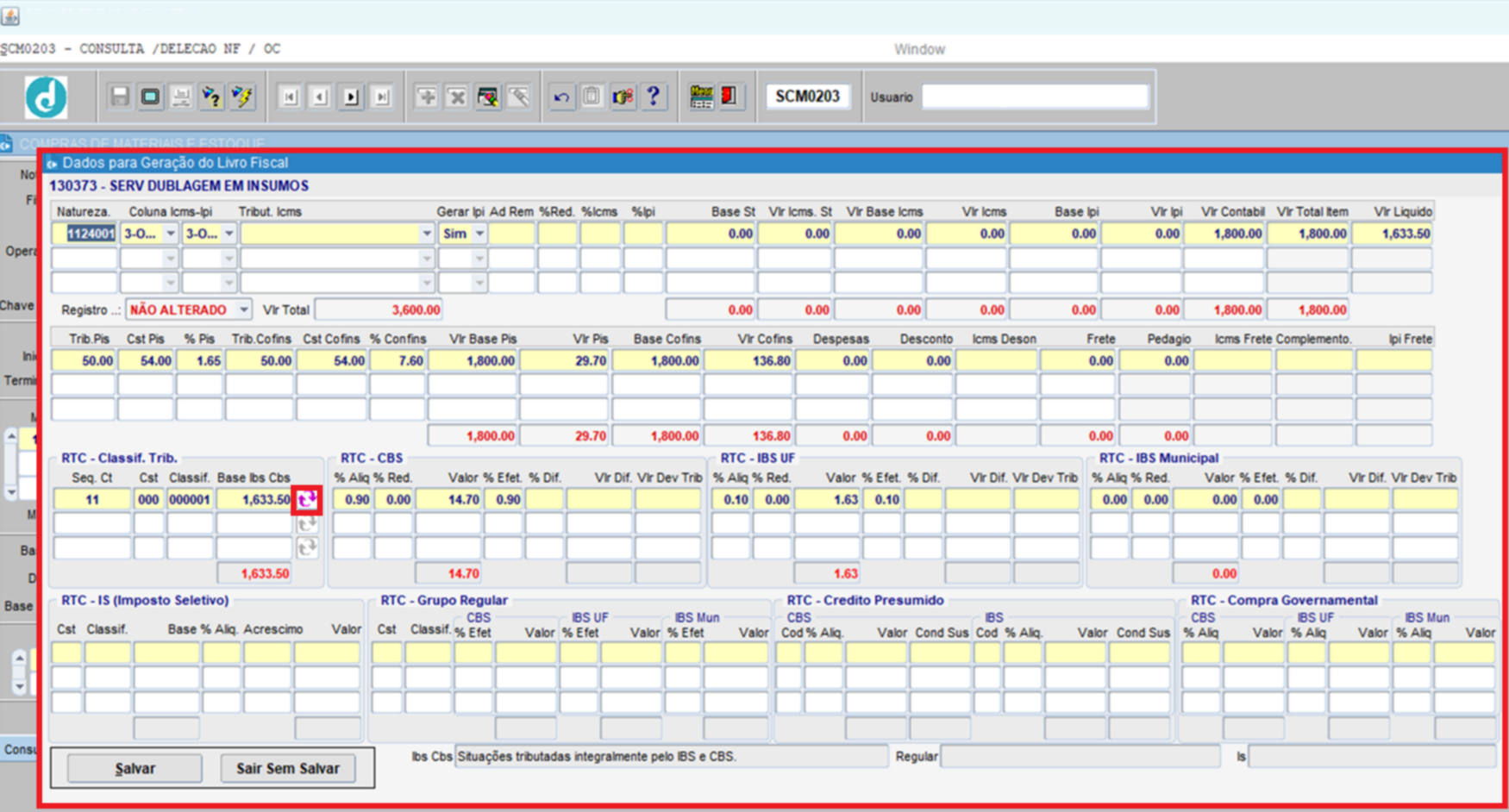Open the yellow Menu icon in the toolbar
The width and height of the screenshot is (1509, 812).
click(x=701, y=97)
